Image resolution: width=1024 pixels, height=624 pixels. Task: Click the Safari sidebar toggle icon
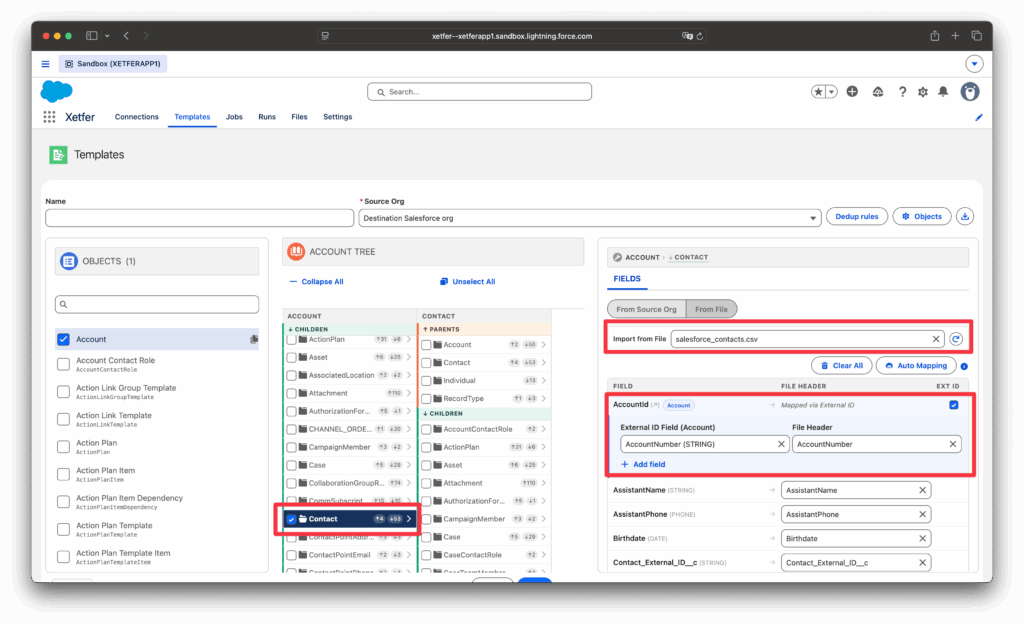pyautogui.click(x=91, y=36)
